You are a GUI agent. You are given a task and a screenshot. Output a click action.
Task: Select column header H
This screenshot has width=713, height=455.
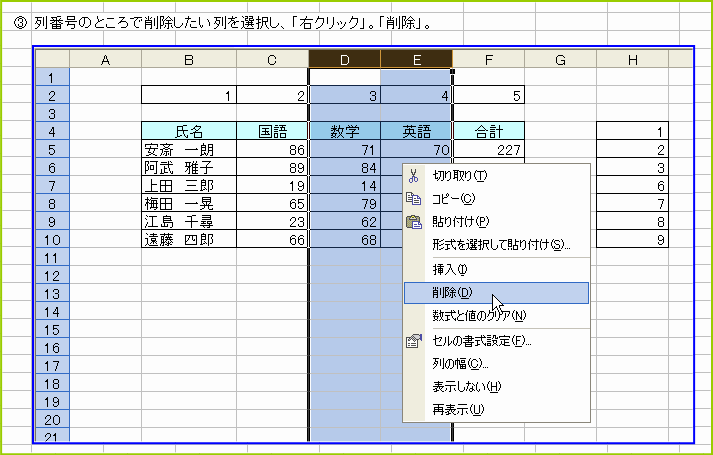click(x=633, y=60)
